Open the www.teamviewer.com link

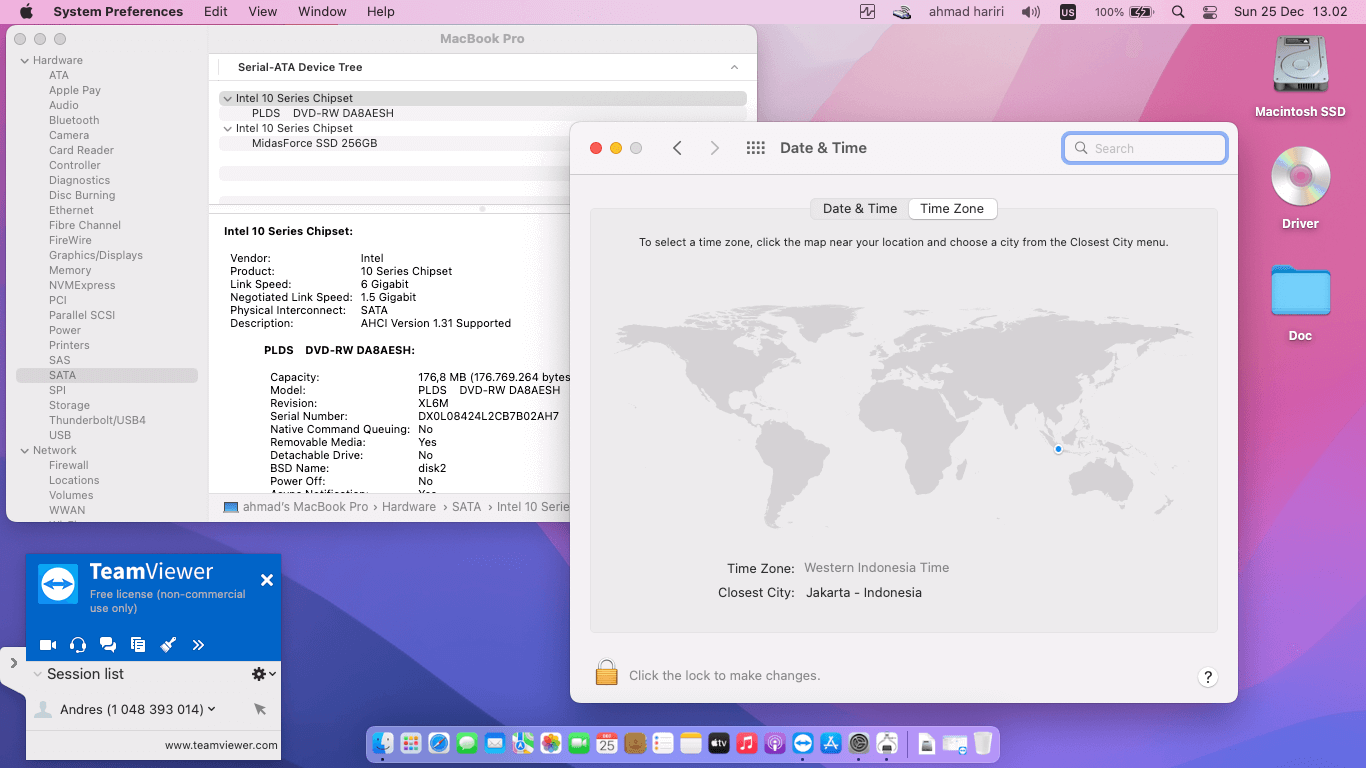pyautogui.click(x=221, y=745)
